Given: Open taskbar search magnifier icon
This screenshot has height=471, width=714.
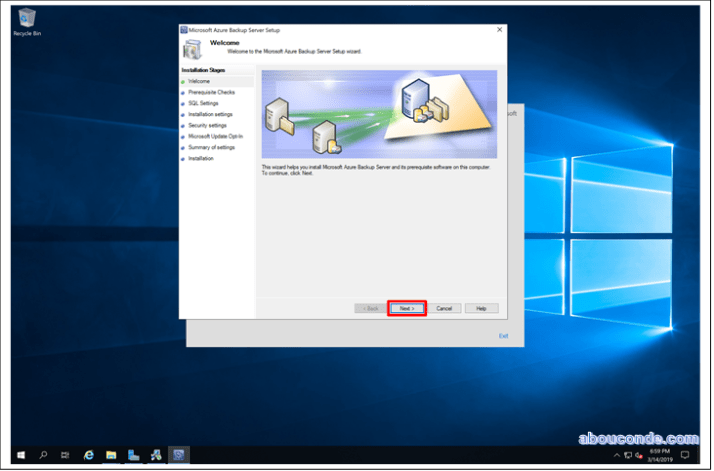Looking at the screenshot, I should click(43, 455).
